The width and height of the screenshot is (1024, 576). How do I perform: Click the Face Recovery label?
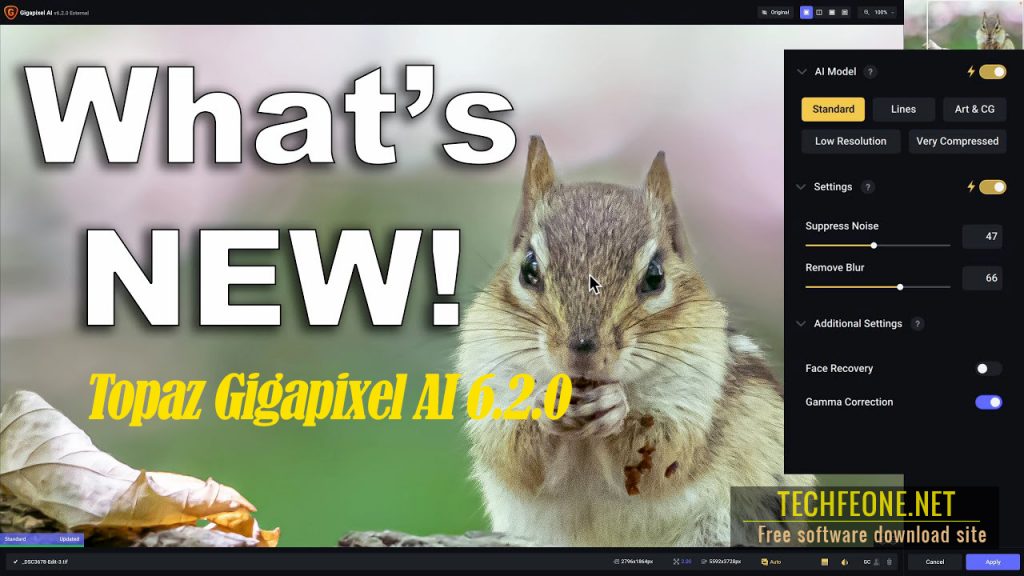point(839,369)
